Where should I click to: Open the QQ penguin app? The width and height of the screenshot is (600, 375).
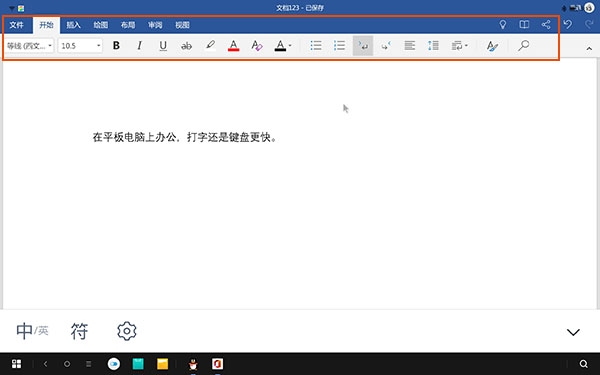coord(193,364)
